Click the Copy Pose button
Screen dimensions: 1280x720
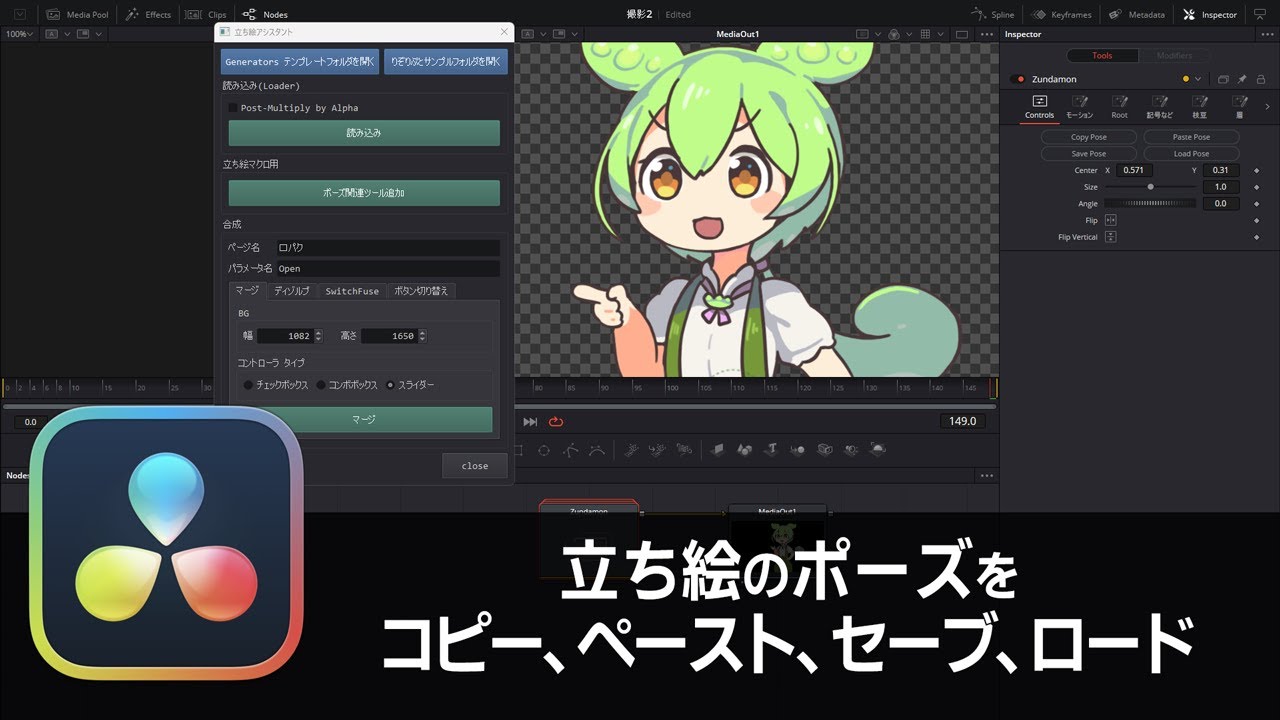1089,137
